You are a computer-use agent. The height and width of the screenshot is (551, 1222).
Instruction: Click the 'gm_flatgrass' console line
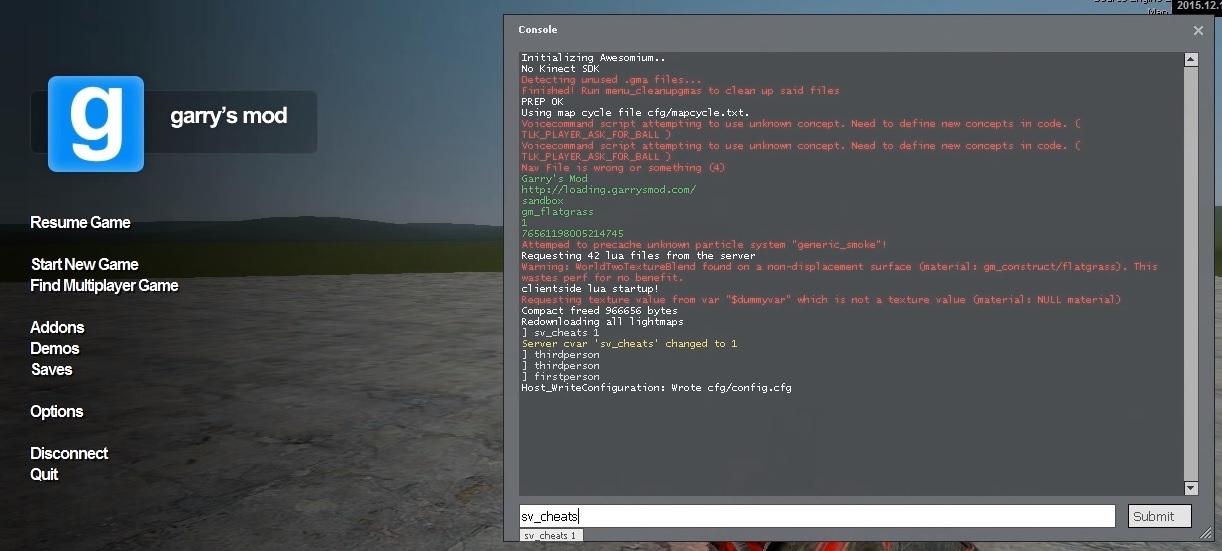coord(557,212)
